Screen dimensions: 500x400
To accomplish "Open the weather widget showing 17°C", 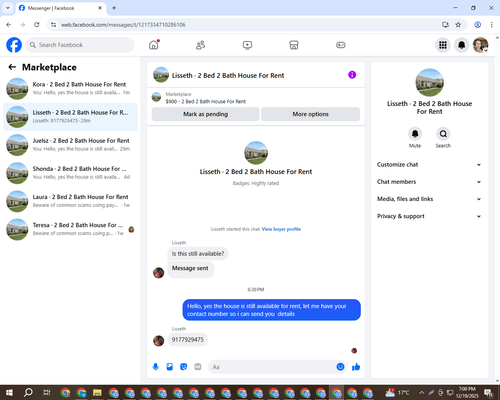I will click(397, 392).
